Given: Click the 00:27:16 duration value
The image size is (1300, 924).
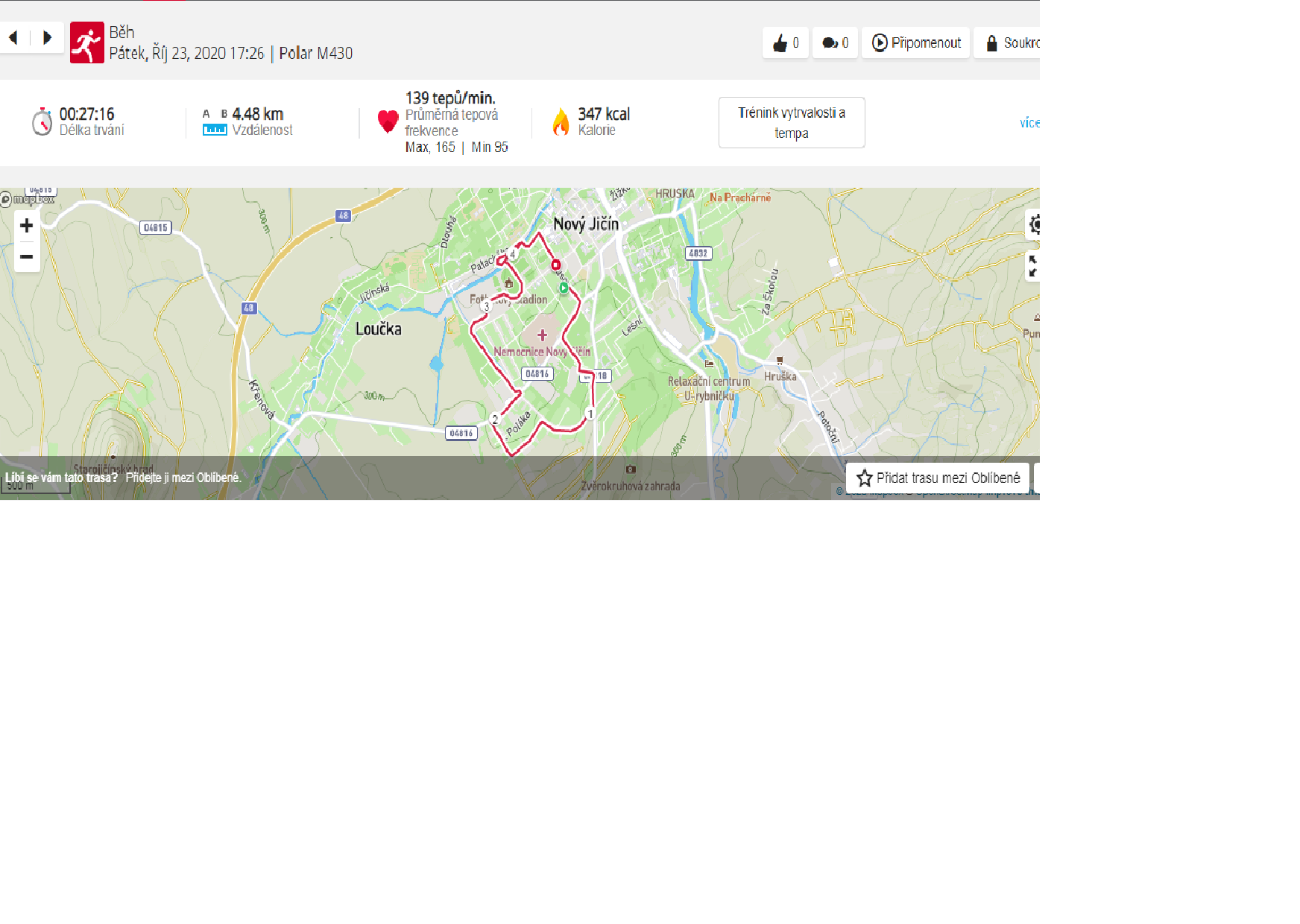Looking at the screenshot, I should pyautogui.click(x=86, y=114).
